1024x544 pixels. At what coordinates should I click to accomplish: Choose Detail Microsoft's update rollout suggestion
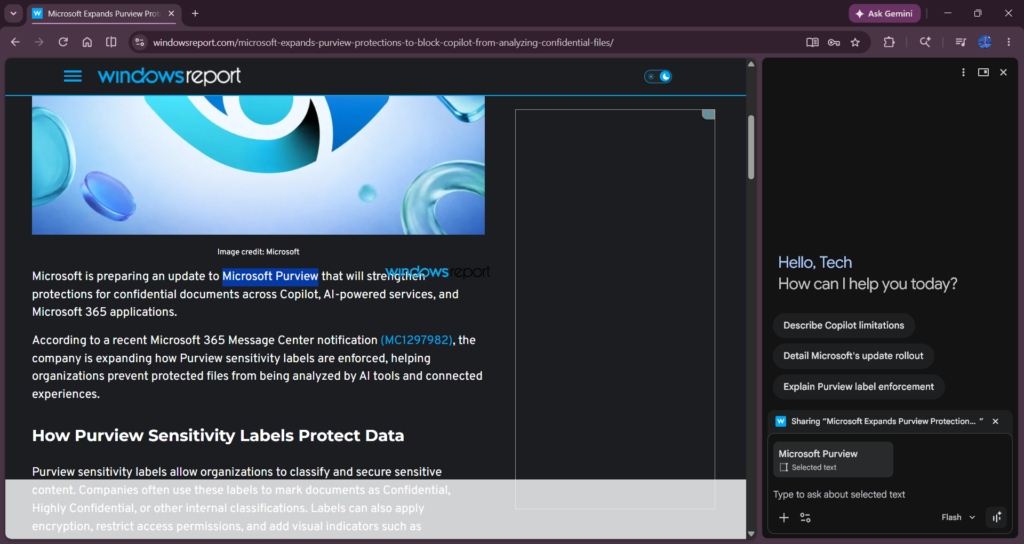click(853, 356)
